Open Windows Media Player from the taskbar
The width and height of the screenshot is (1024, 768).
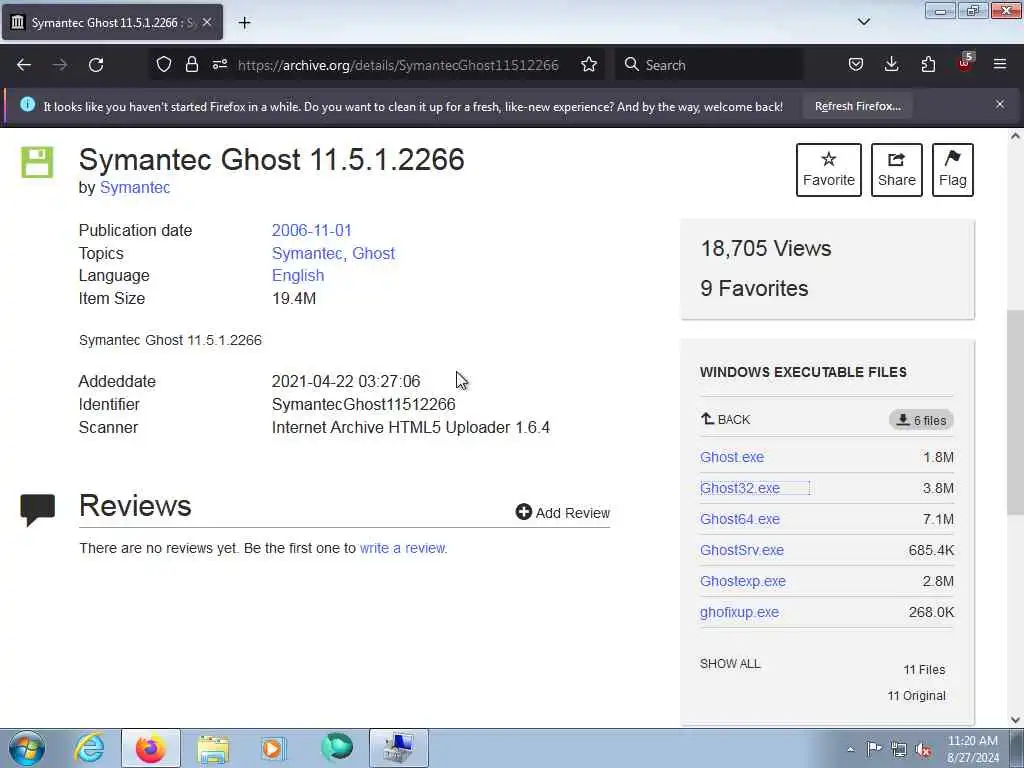click(273, 748)
